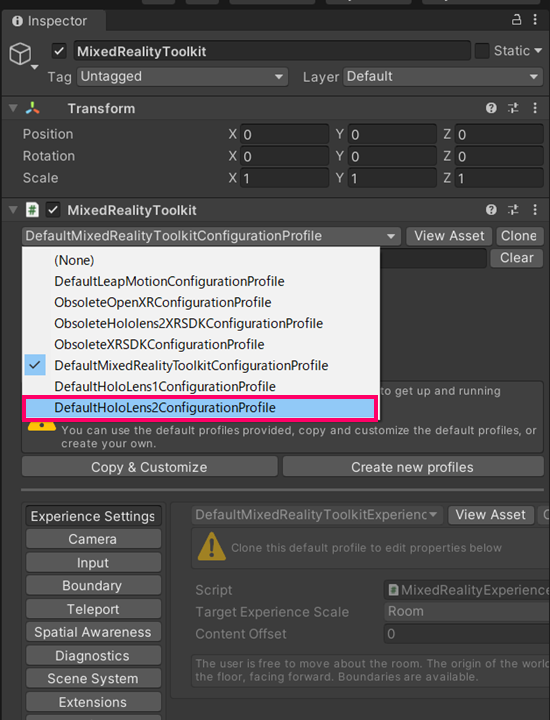The width and height of the screenshot is (550, 720).
Task: Open the Inspector panel options menu
Action: pyautogui.click(x=535, y=20)
